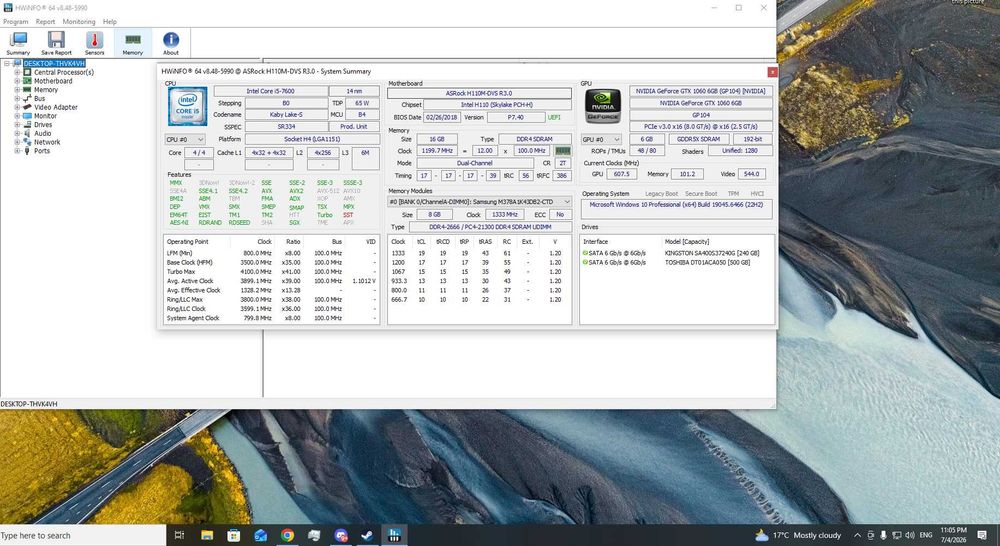
Task: Click the microphone tray icon
Action: (883, 535)
